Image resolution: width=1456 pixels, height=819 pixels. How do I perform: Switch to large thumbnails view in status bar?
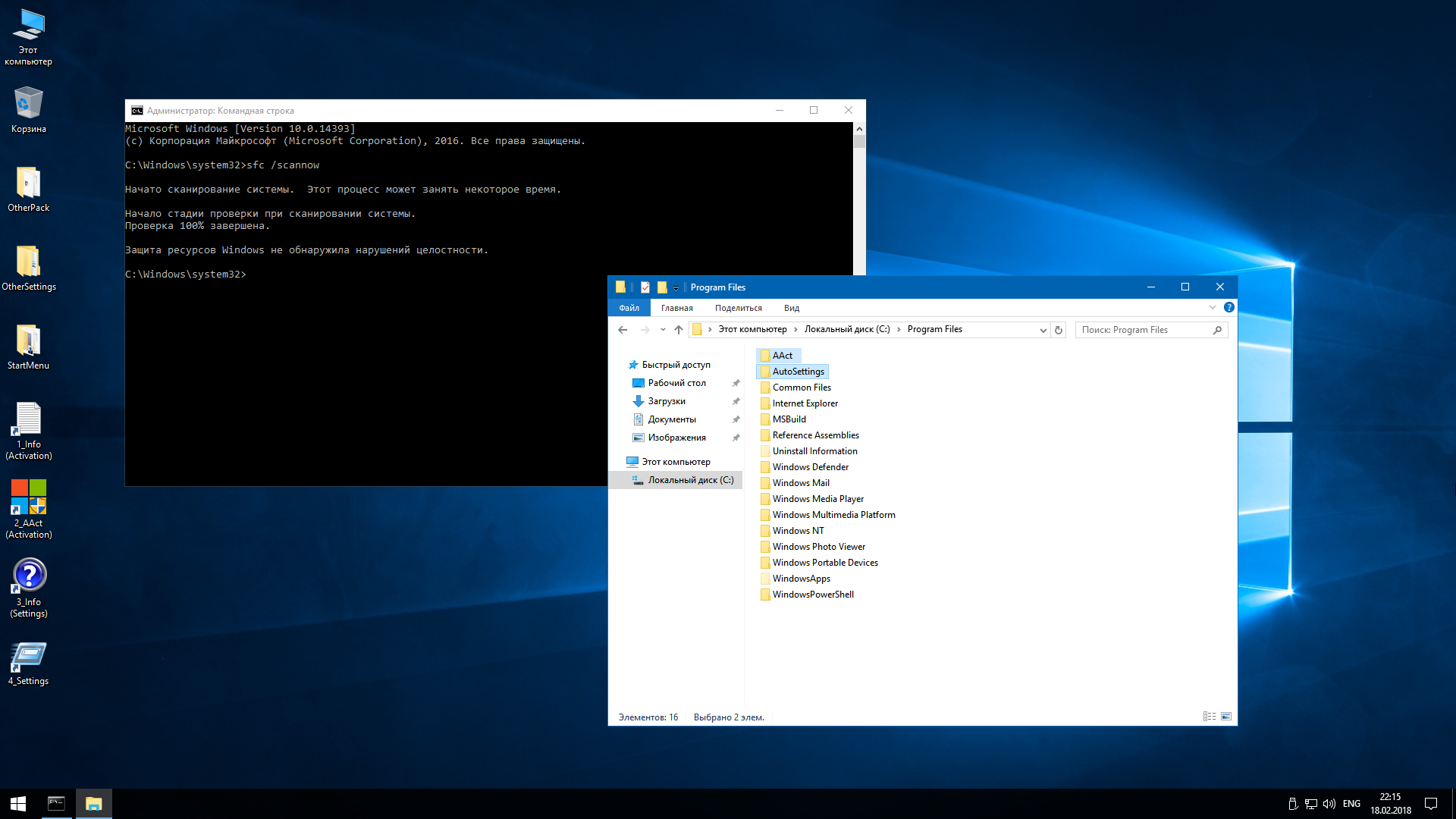click(x=1226, y=717)
